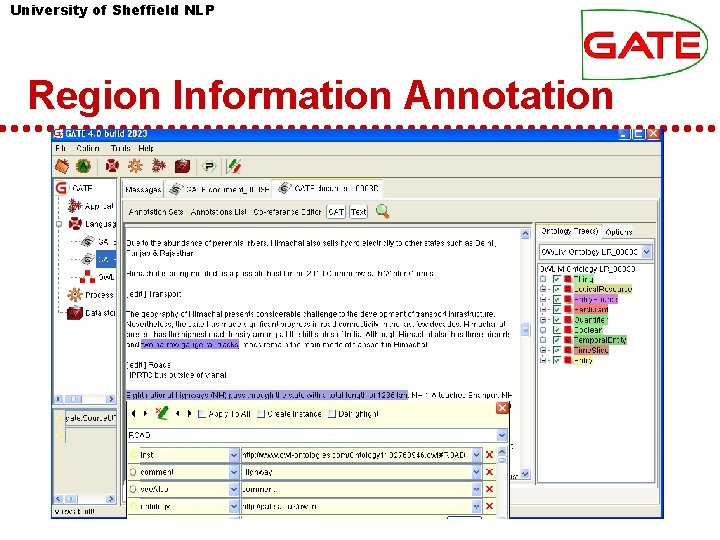This screenshot has width=720, height=540.
Task: Delete the 'inst' feature row with red X
Action: 489,455
